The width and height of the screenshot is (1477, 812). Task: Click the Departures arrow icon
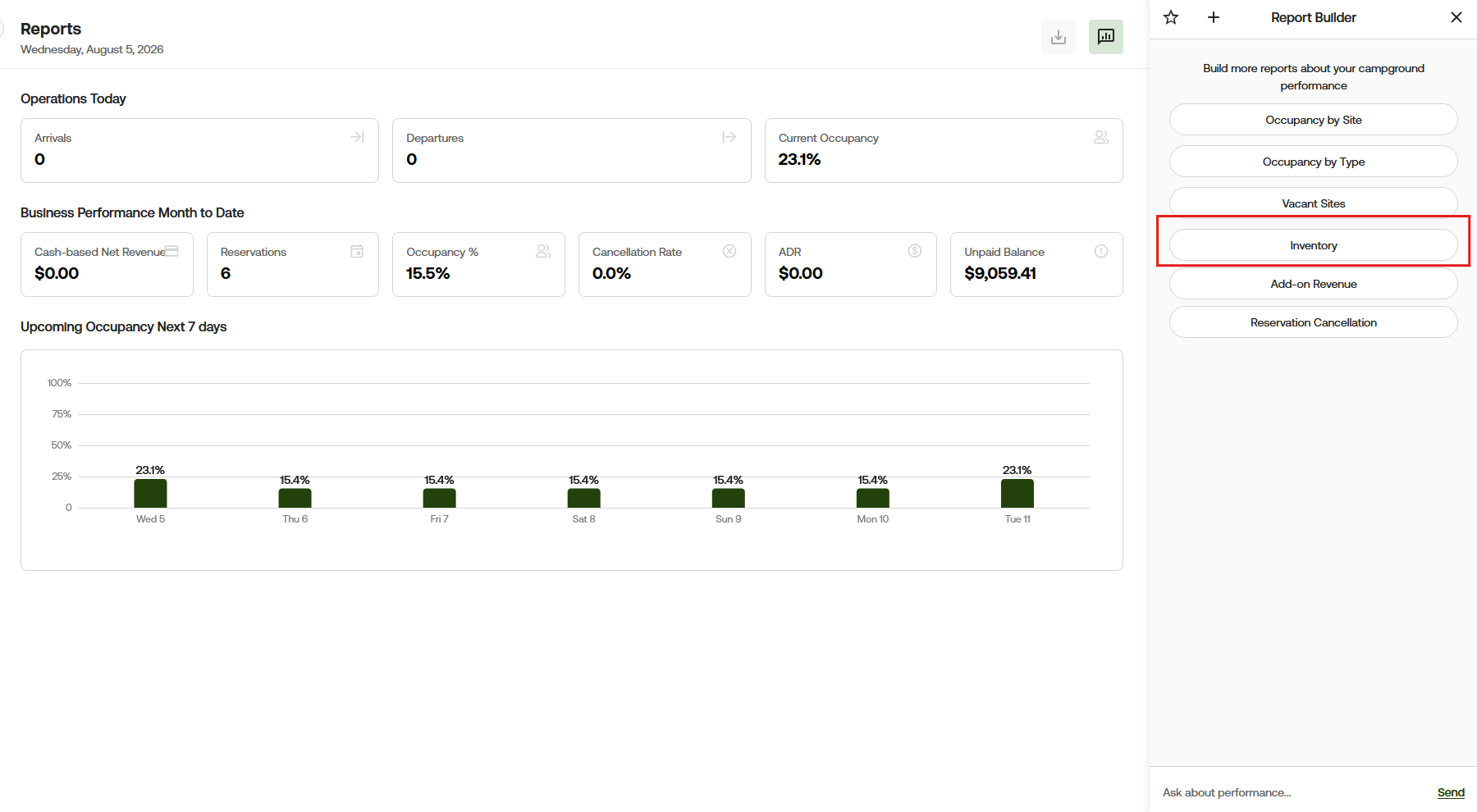coord(729,137)
